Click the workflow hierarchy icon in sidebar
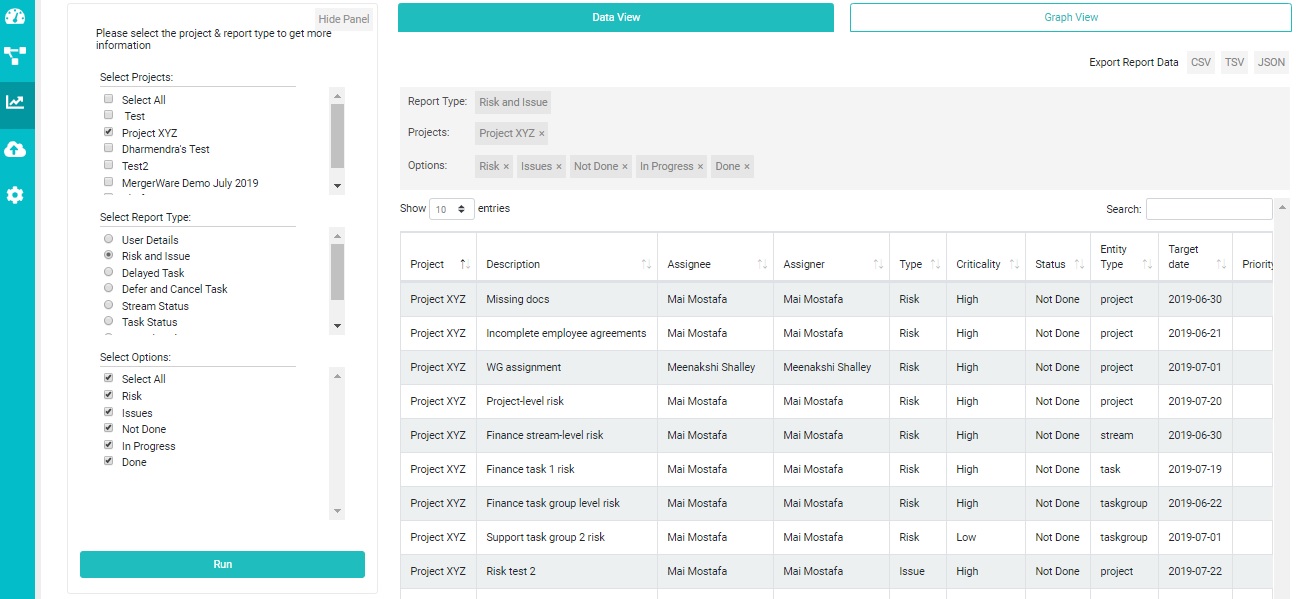Image resolution: width=1315 pixels, height=599 pixels. coord(15,56)
